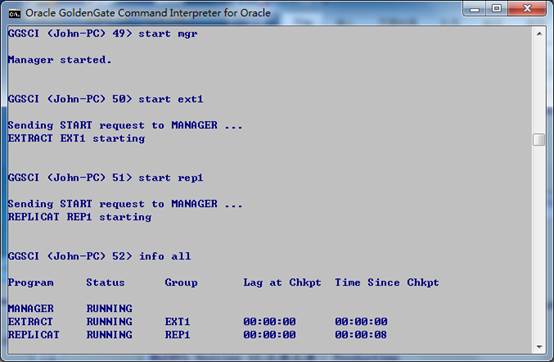Click the 'start mgr' command text

(168, 34)
